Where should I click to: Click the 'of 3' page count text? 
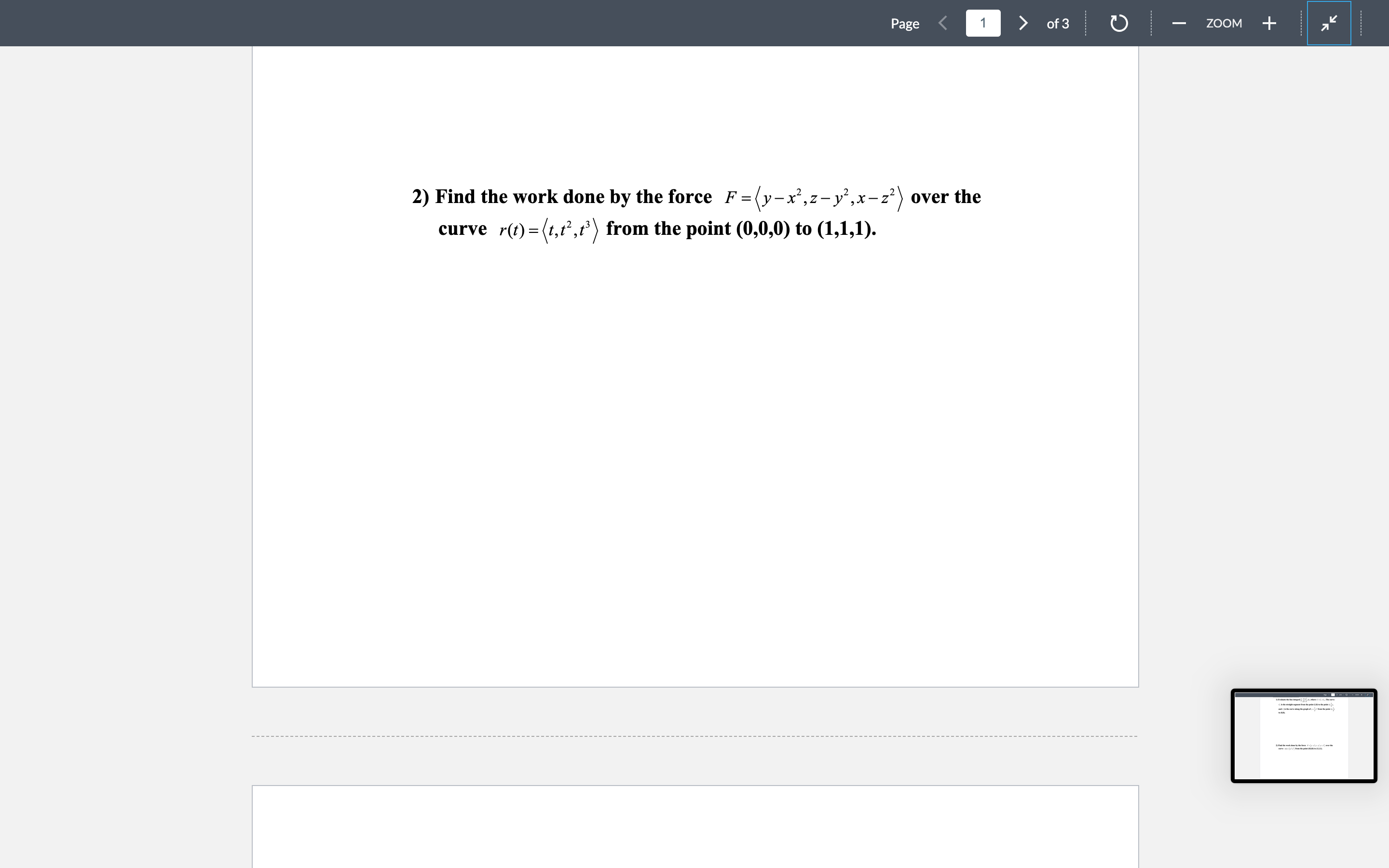[x=1057, y=24]
